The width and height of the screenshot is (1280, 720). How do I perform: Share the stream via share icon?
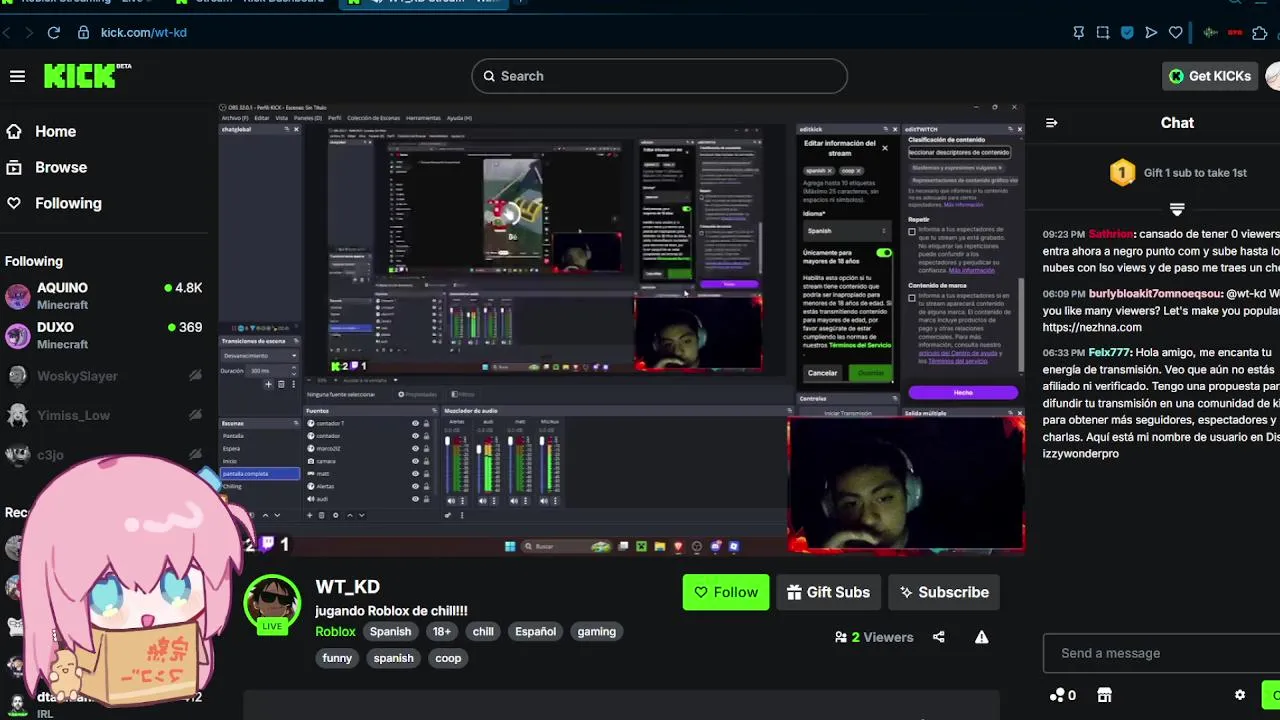[938, 637]
